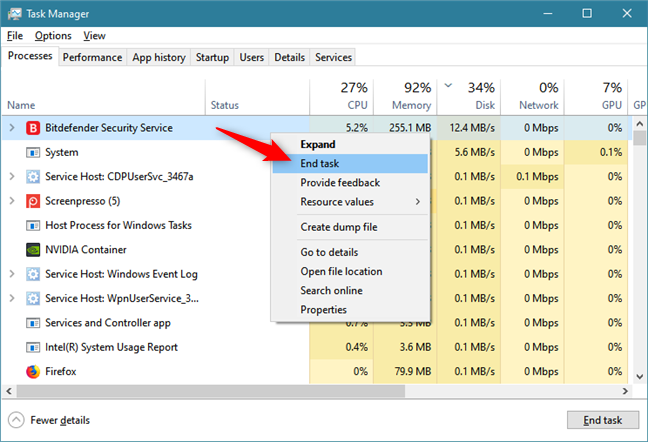The height and width of the screenshot is (442, 648).
Task: Open the Startup tab
Action: click(212, 57)
